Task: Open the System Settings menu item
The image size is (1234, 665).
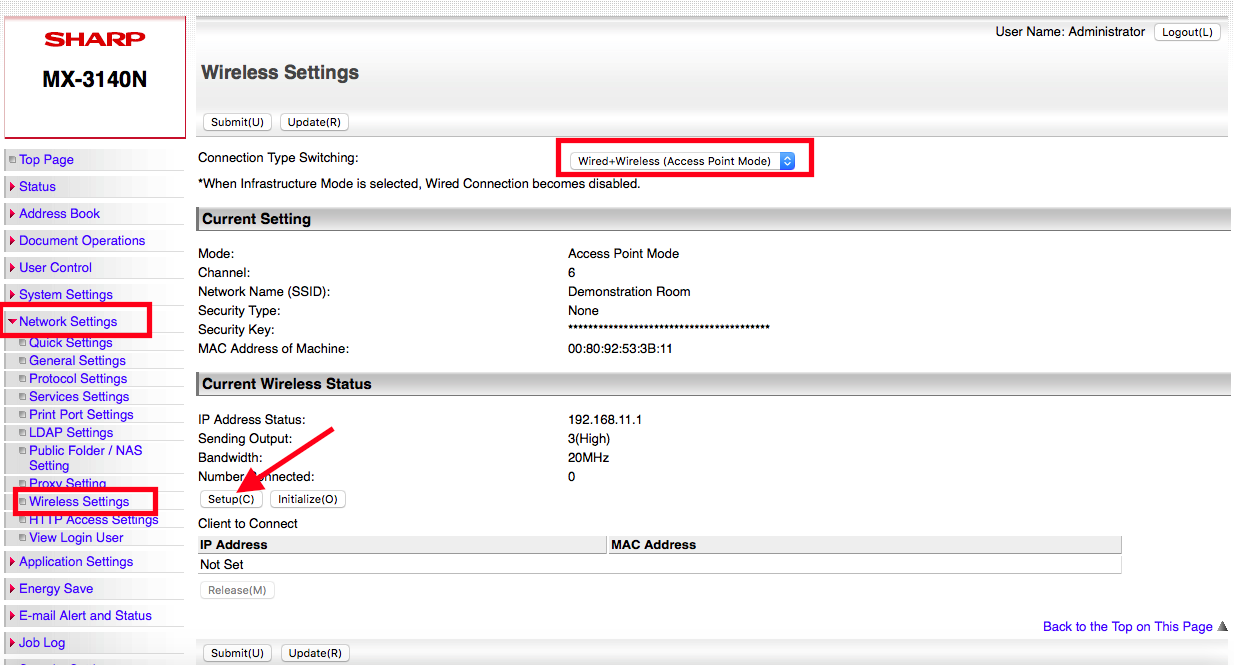Action: [66, 295]
